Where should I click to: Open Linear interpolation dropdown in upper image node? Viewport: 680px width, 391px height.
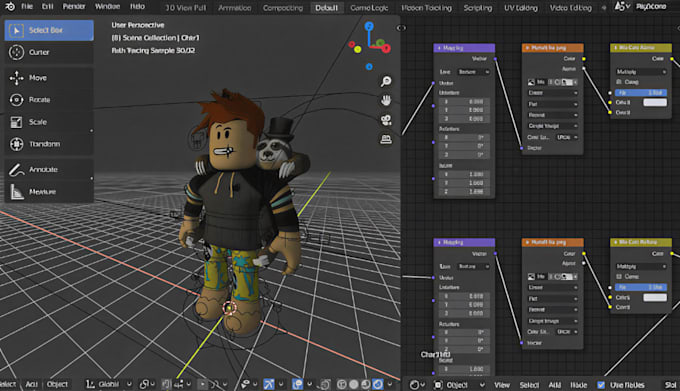[552, 93]
